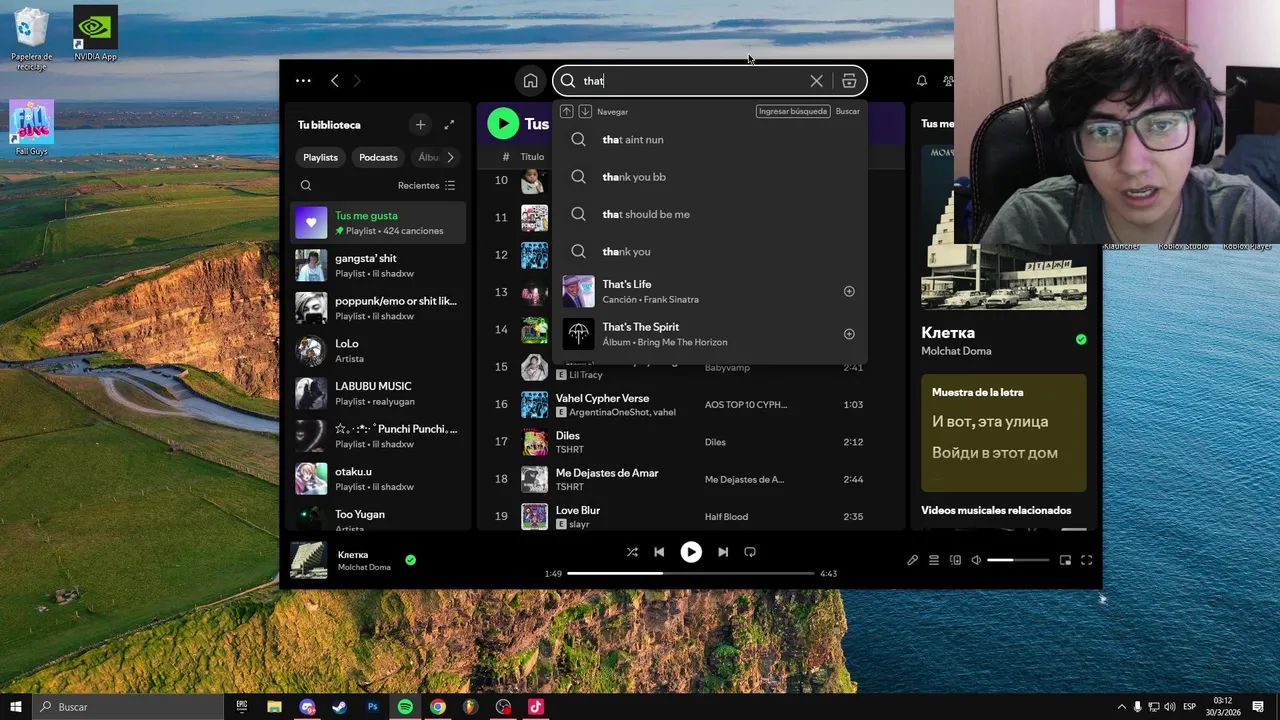Adjust the volume slider
The image size is (1280, 720).
[x=1018, y=561]
